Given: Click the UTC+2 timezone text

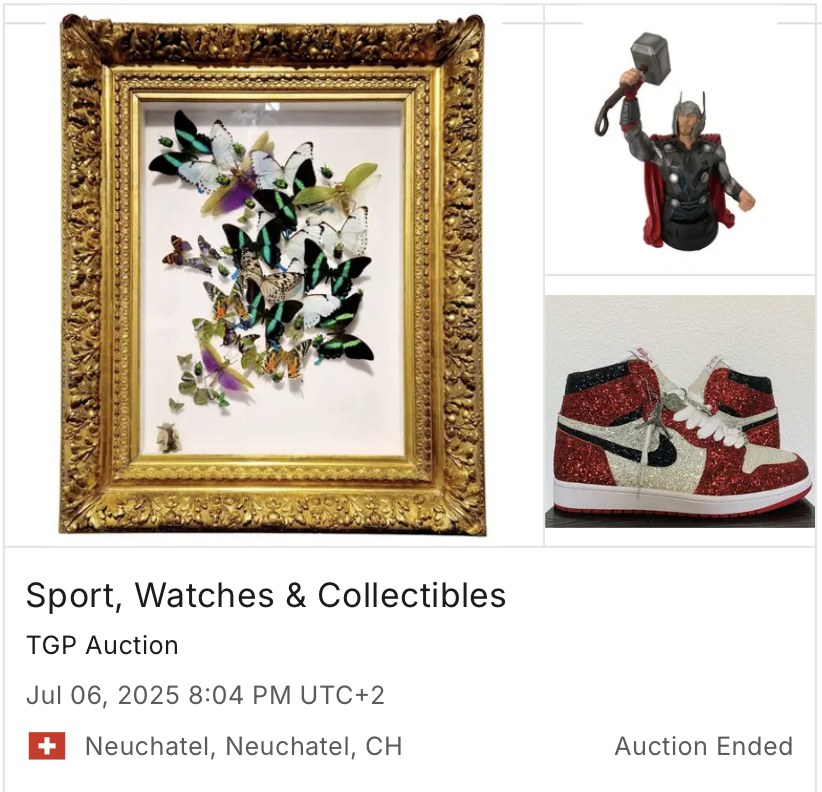Looking at the screenshot, I should coord(342,696).
